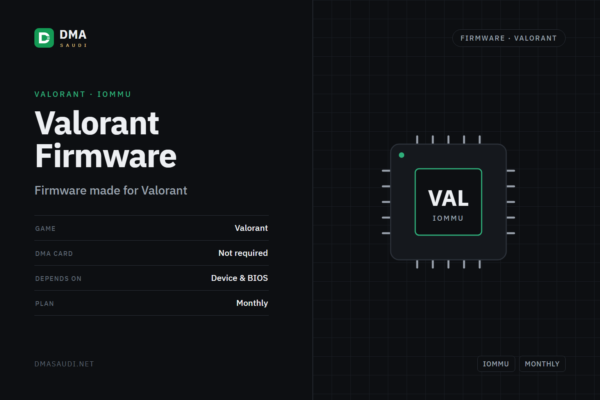The width and height of the screenshot is (600, 400).
Task: Click the GAME row label
Action: pyautogui.click(x=45, y=229)
